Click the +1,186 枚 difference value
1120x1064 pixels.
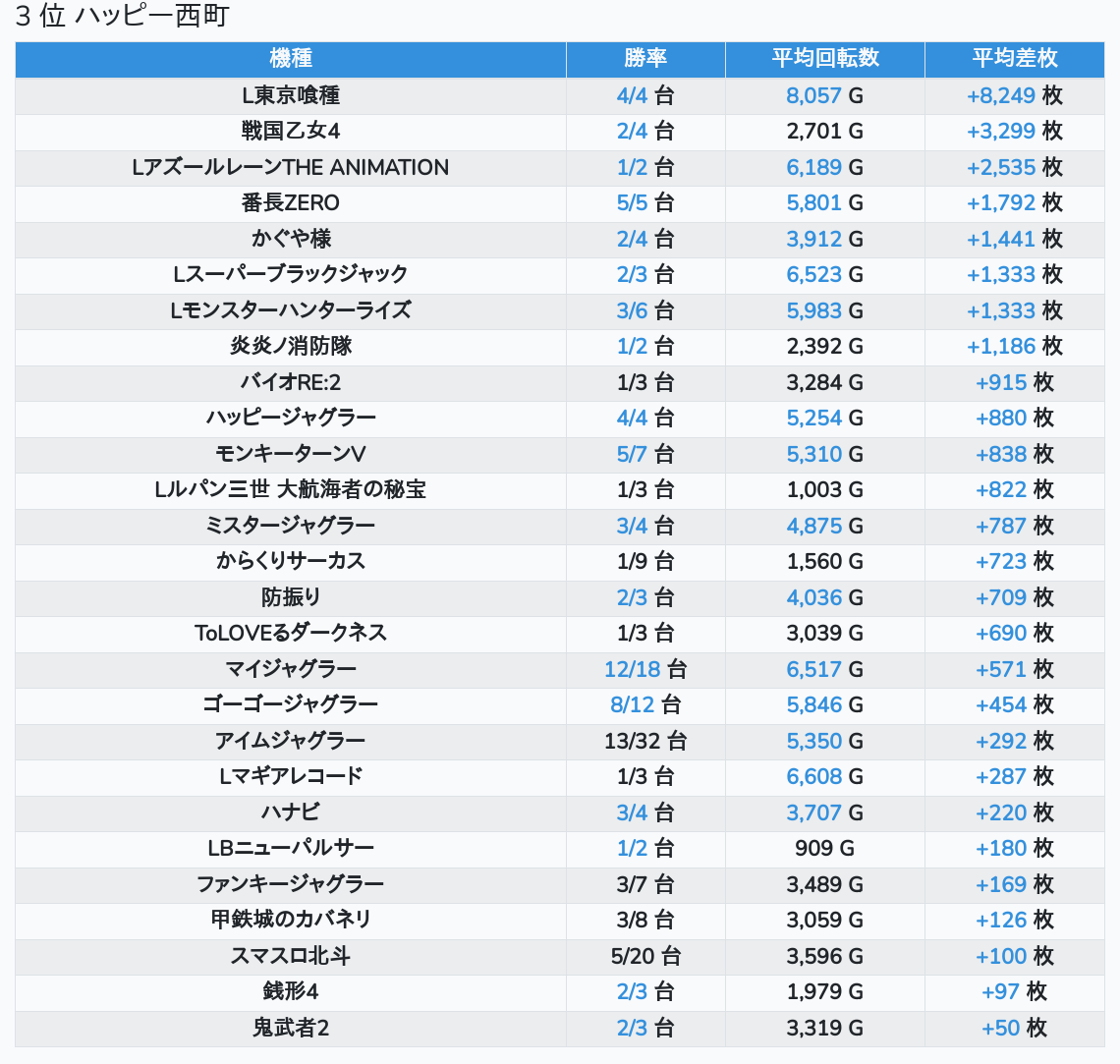tap(1014, 347)
